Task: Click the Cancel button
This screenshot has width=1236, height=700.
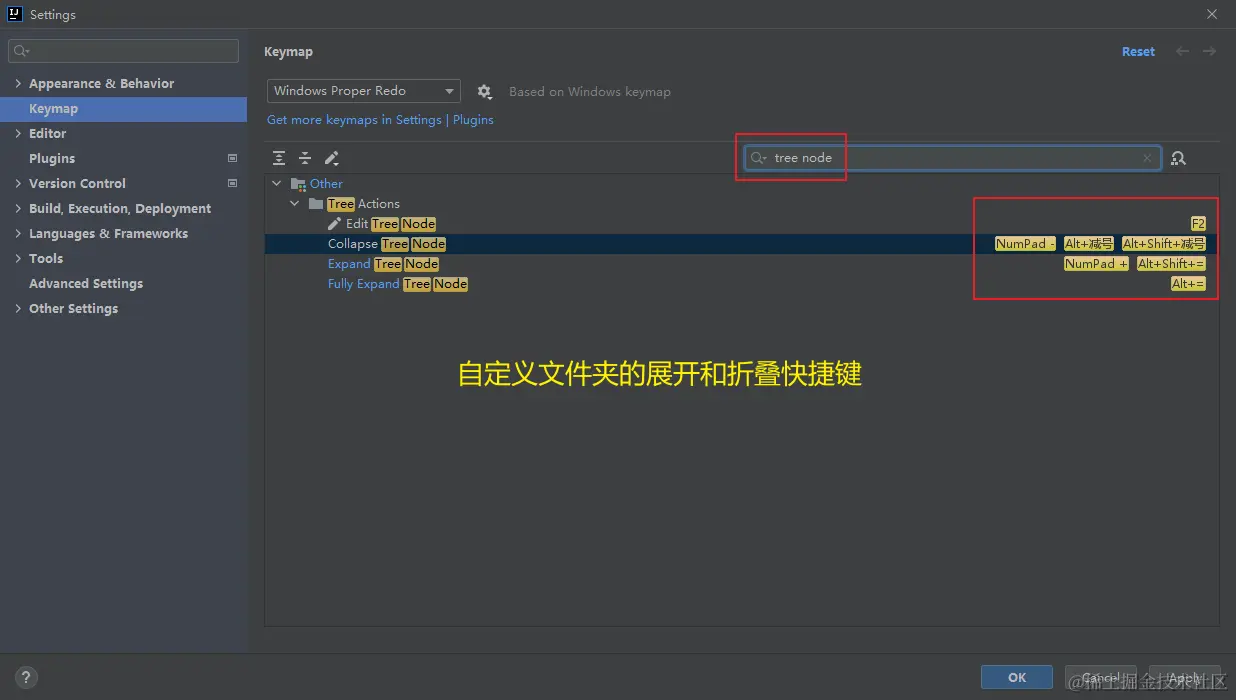Action: (x=1101, y=677)
